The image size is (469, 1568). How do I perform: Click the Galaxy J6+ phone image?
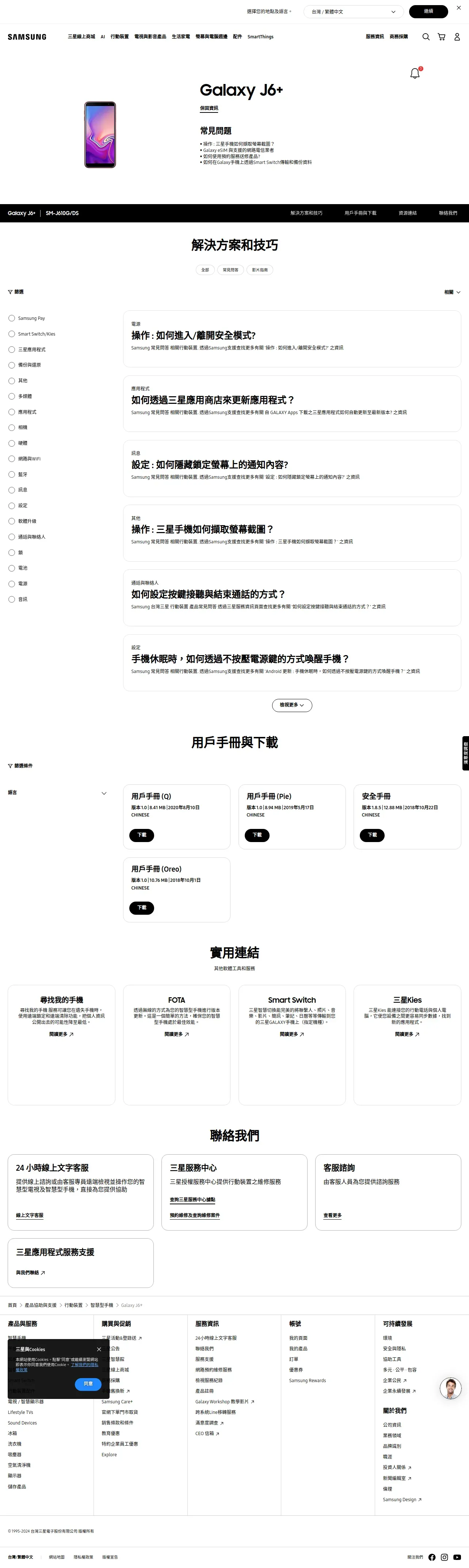[100, 134]
